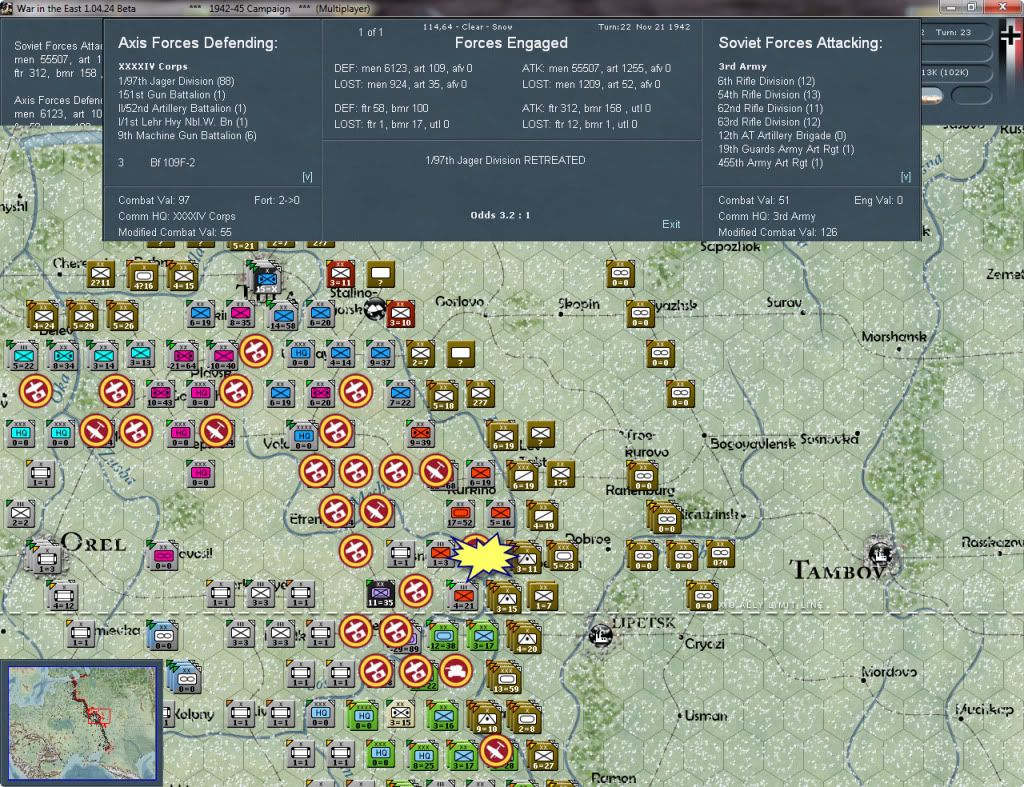Click 'Bf 109F-2' aircraft entry

click(x=172, y=163)
